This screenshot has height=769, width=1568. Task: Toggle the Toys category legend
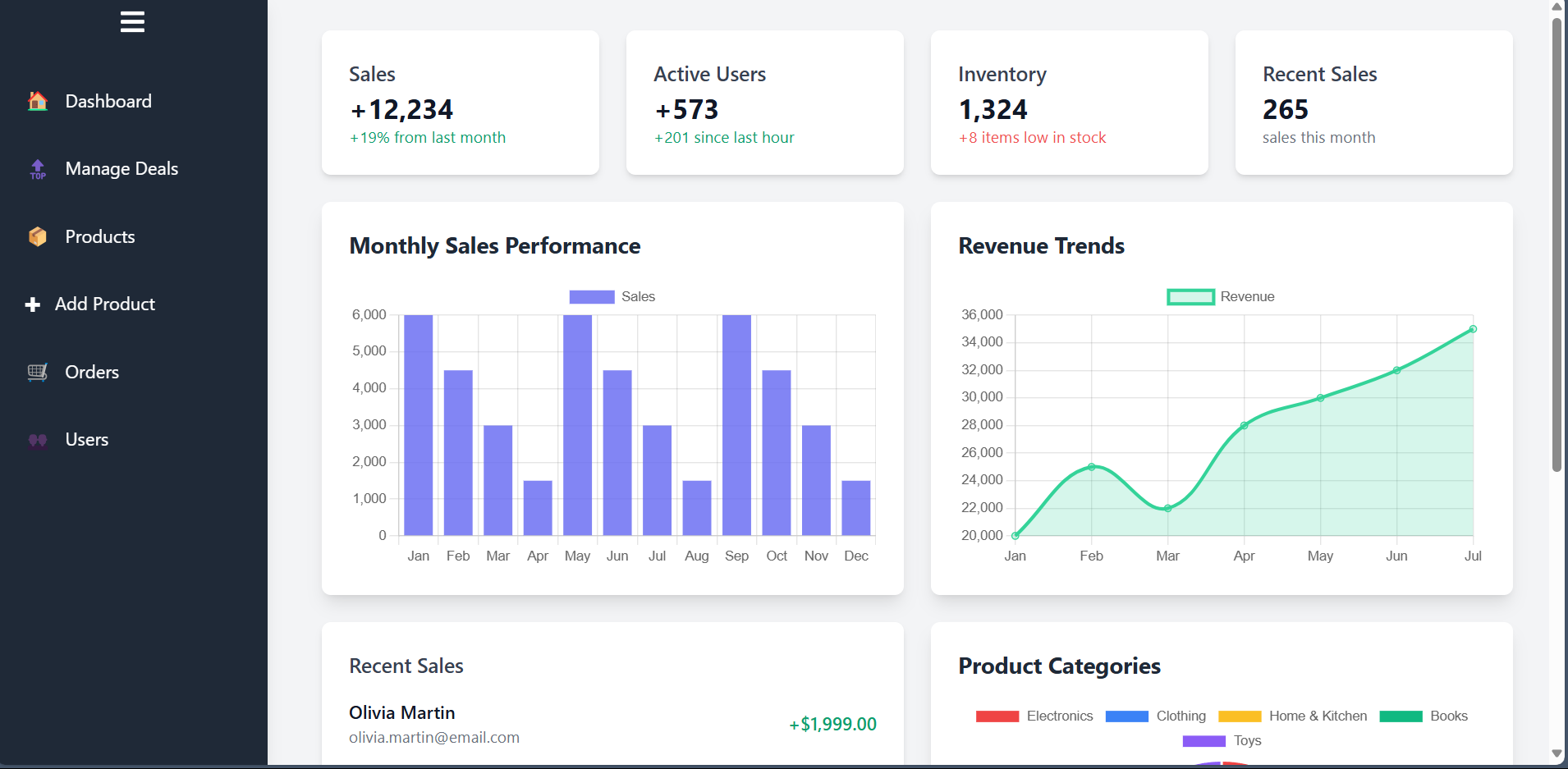[x=1222, y=741]
